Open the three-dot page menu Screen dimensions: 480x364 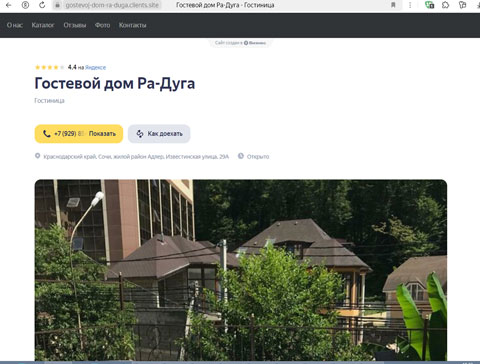click(410, 5)
